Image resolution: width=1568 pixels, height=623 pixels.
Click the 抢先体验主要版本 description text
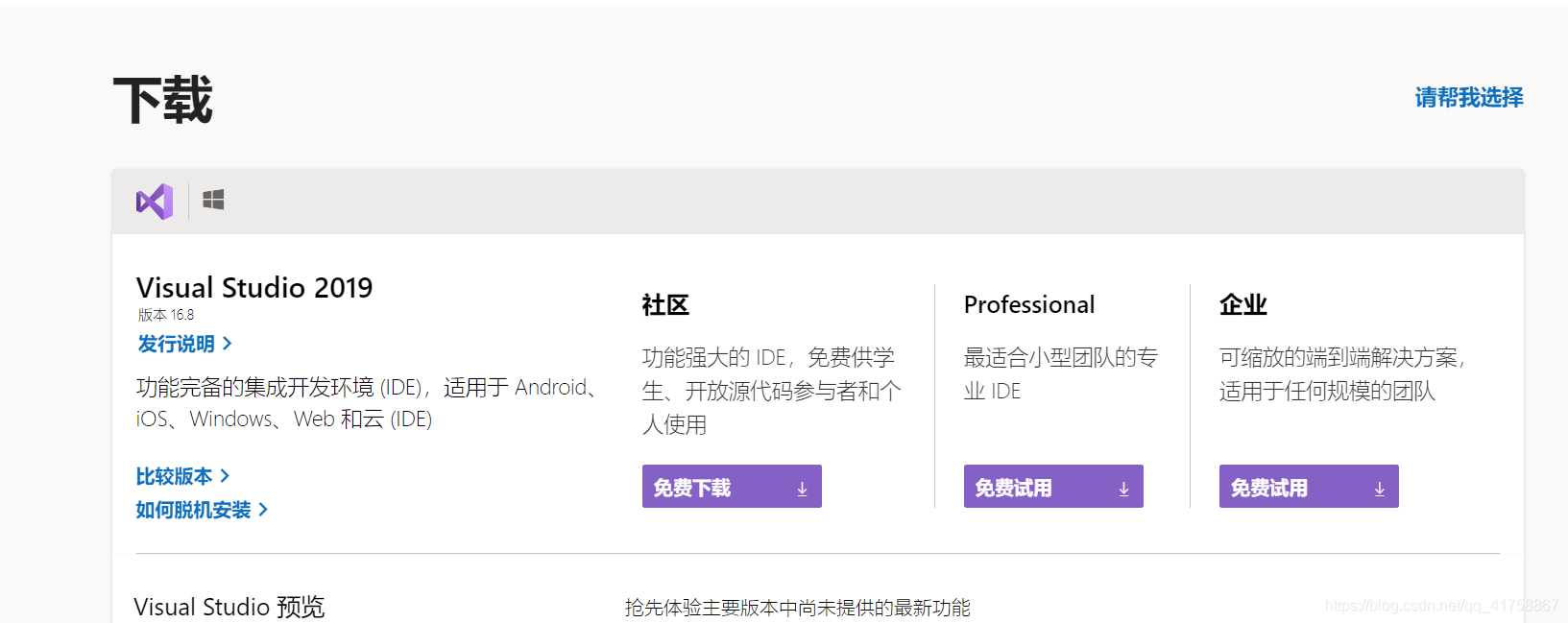point(798,608)
